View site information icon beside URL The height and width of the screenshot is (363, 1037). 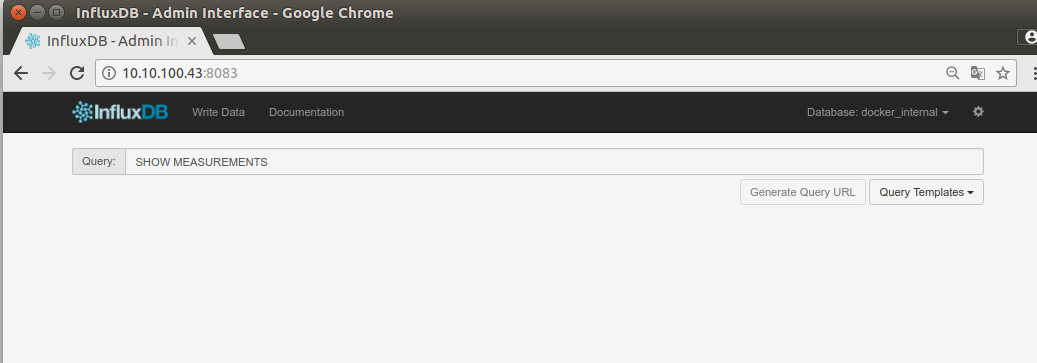pyautogui.click(x=108, y=73)
